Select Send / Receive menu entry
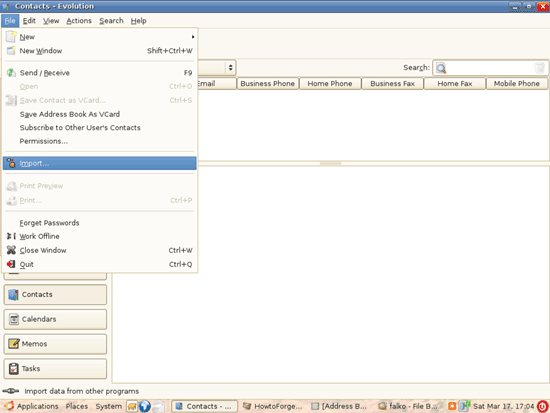This screenshot has width=550, height=413. pyautogui.click(x=100, y=73)
